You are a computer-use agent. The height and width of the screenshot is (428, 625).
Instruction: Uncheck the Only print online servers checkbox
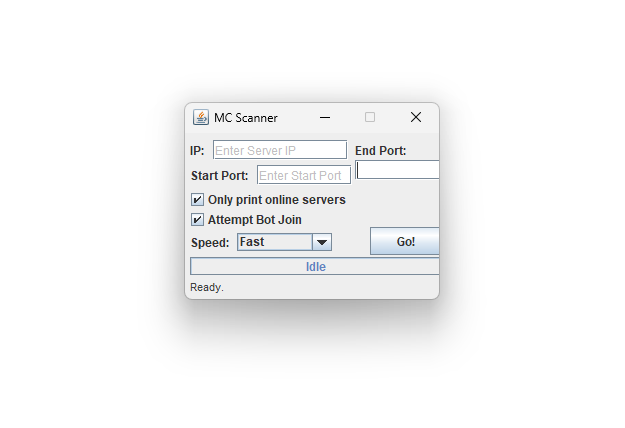coord(197,200)
